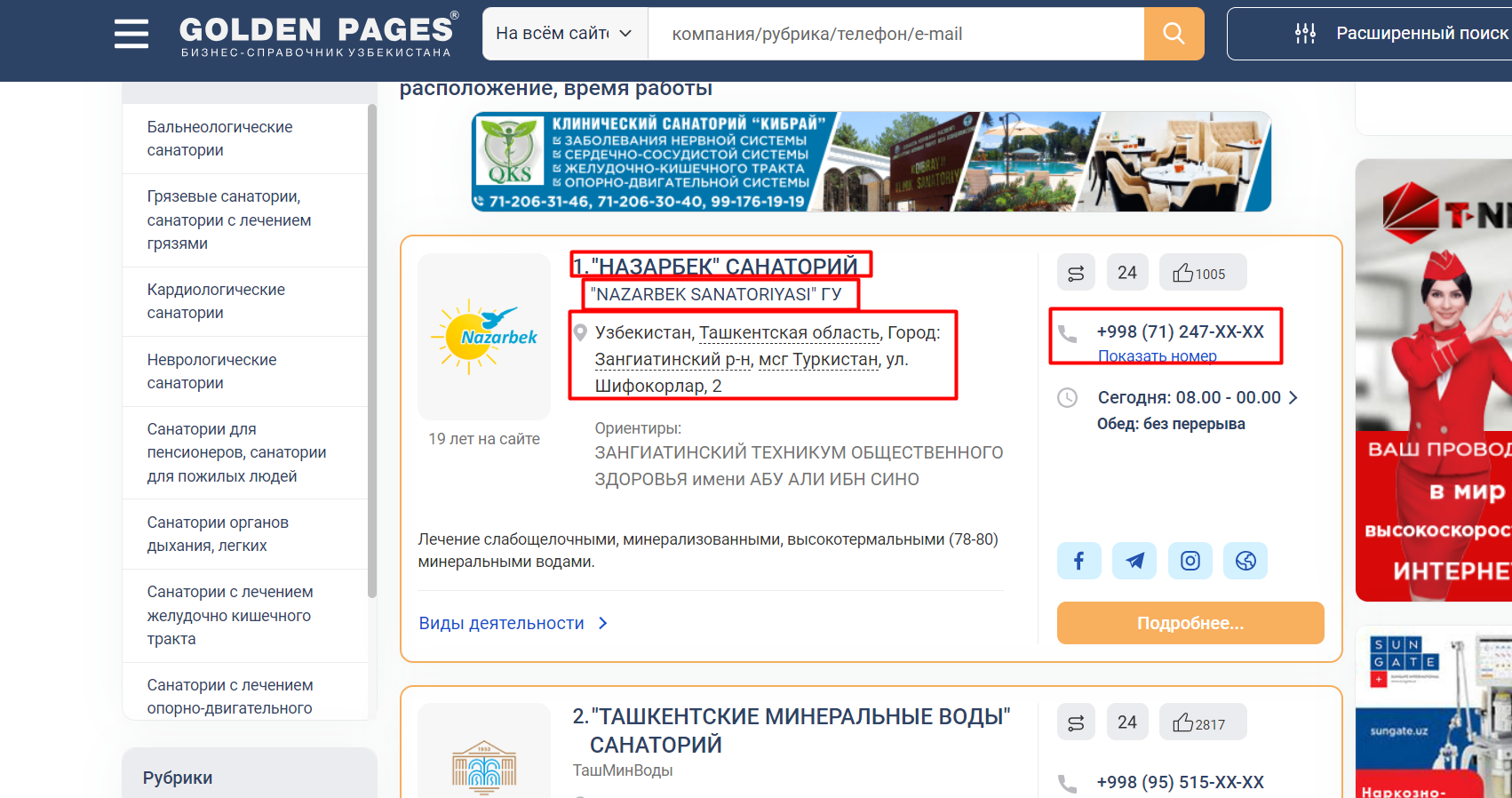Like Tashkent Mineral Waters thumbs-up 2817
1512x798 pixels.
click(x=1203, y=722)
